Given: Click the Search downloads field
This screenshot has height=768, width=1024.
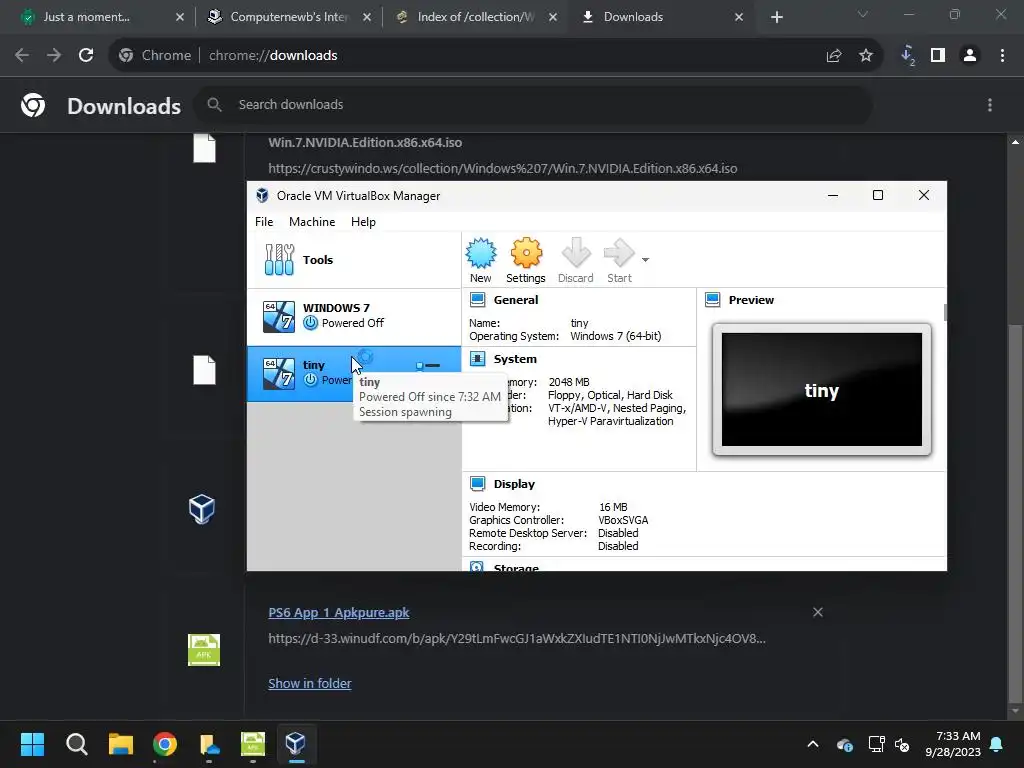Looking at the screenshot, I should point(534,104).
